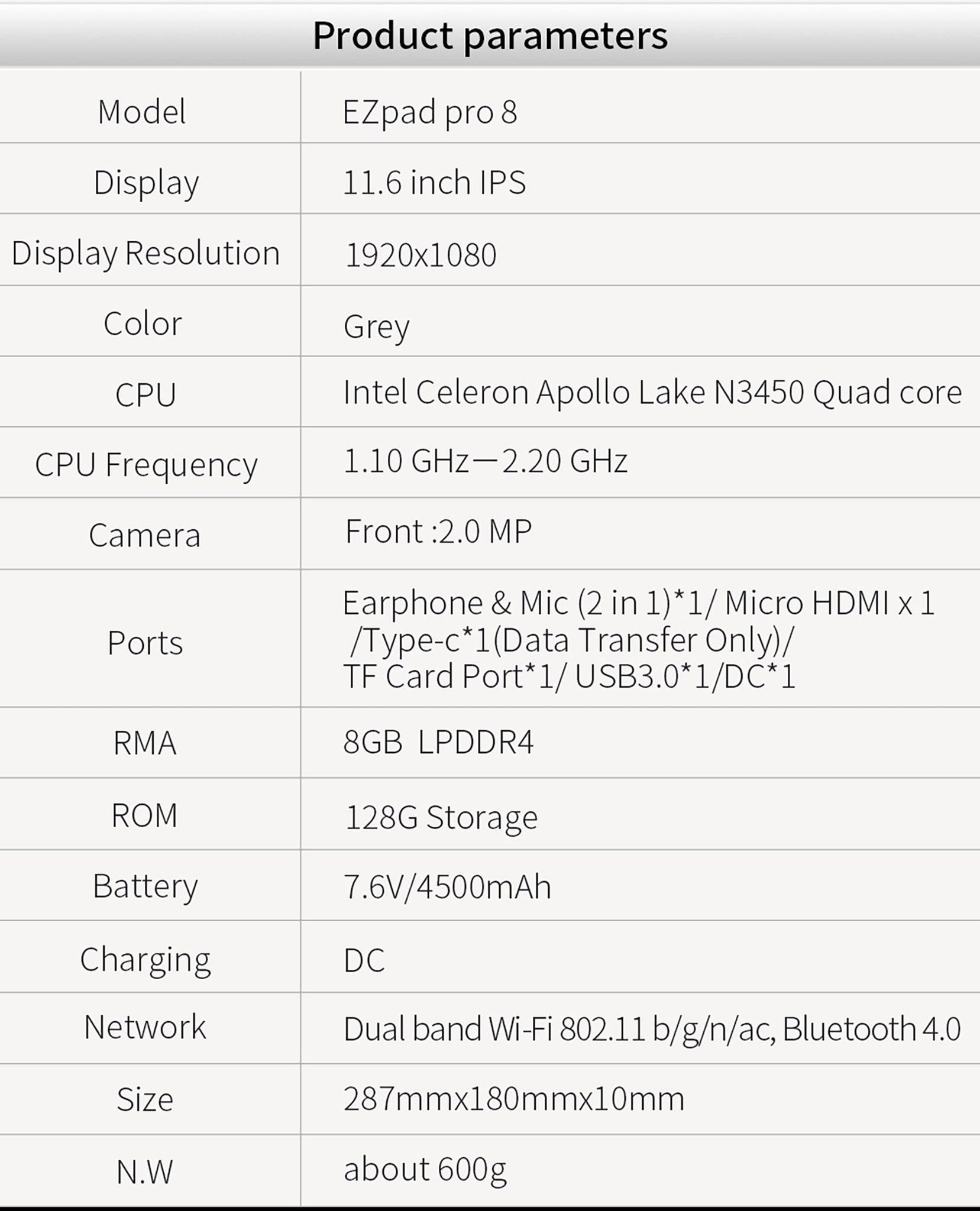The height and width of the screenshot is (1211, 980).
Task: Click the Type-c Data Transfer Only text
Action: click(x=572, y=640)
